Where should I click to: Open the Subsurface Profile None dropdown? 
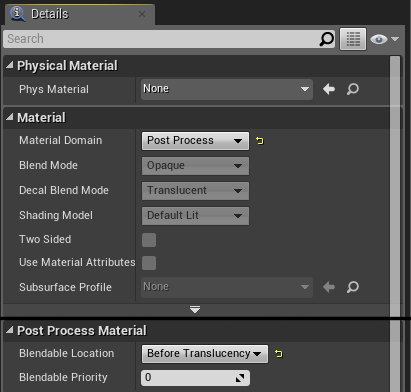227,287
